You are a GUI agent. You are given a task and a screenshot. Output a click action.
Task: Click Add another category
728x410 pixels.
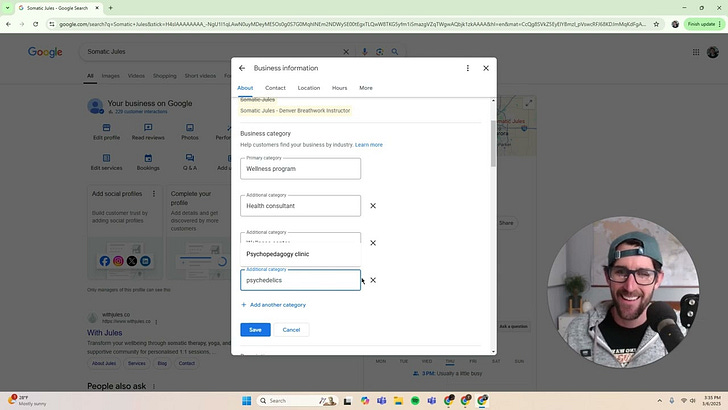click(x=273, y=305)
